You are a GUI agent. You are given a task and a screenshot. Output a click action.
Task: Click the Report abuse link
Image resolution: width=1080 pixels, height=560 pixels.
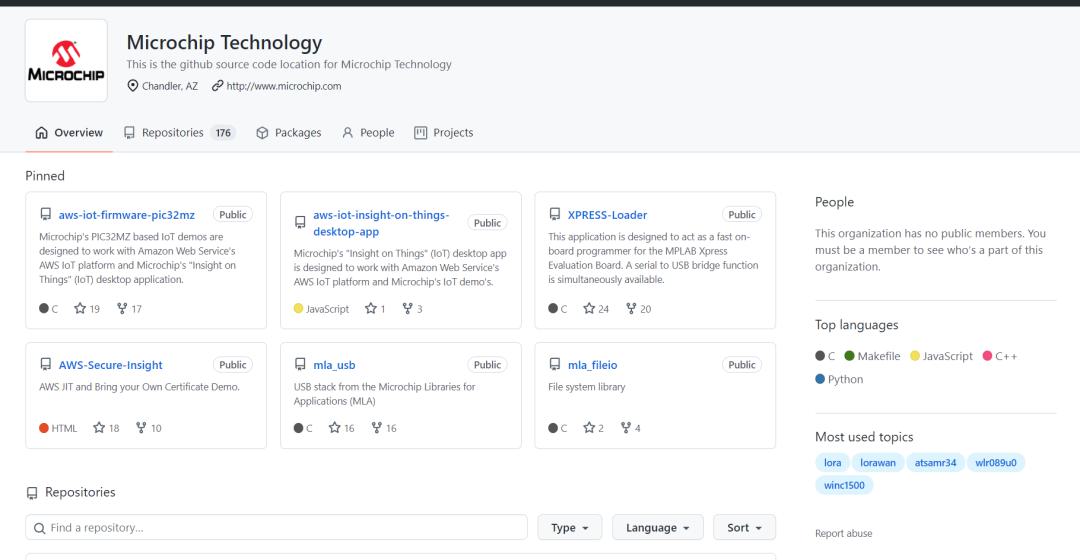(x=843, y=533)
